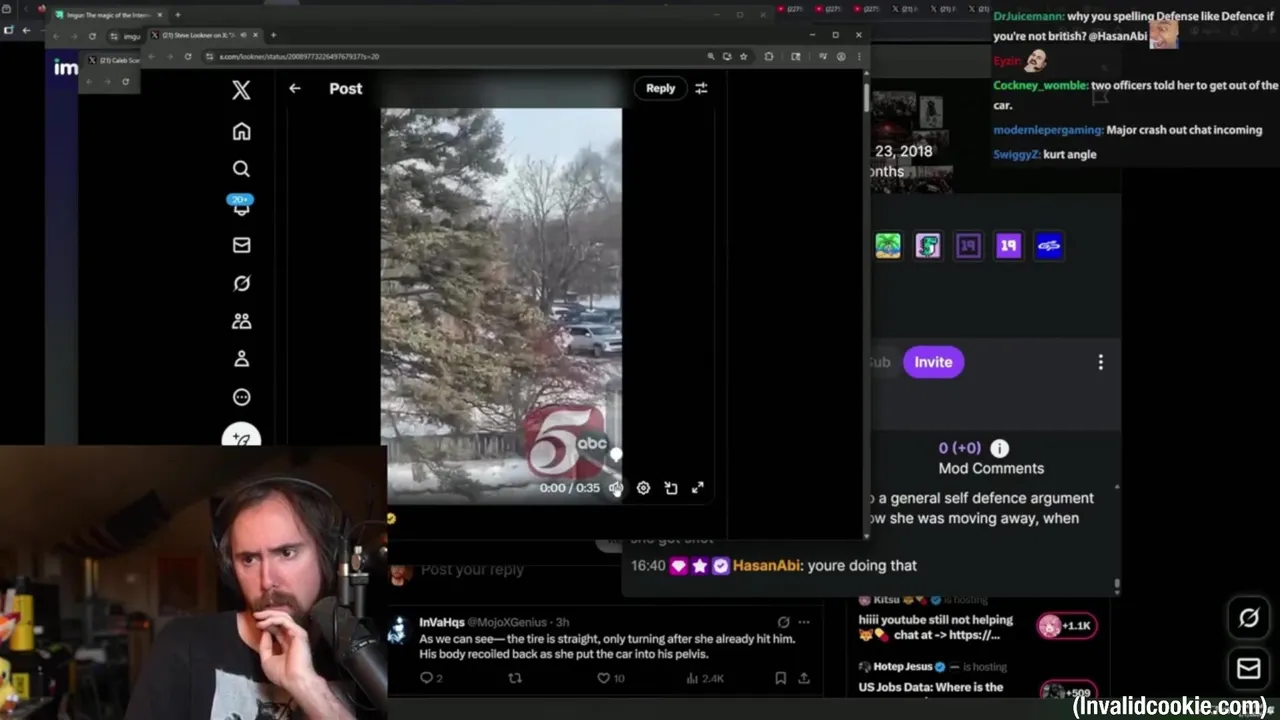
Task: Share the InVaHqs reply
Action: 803,678
